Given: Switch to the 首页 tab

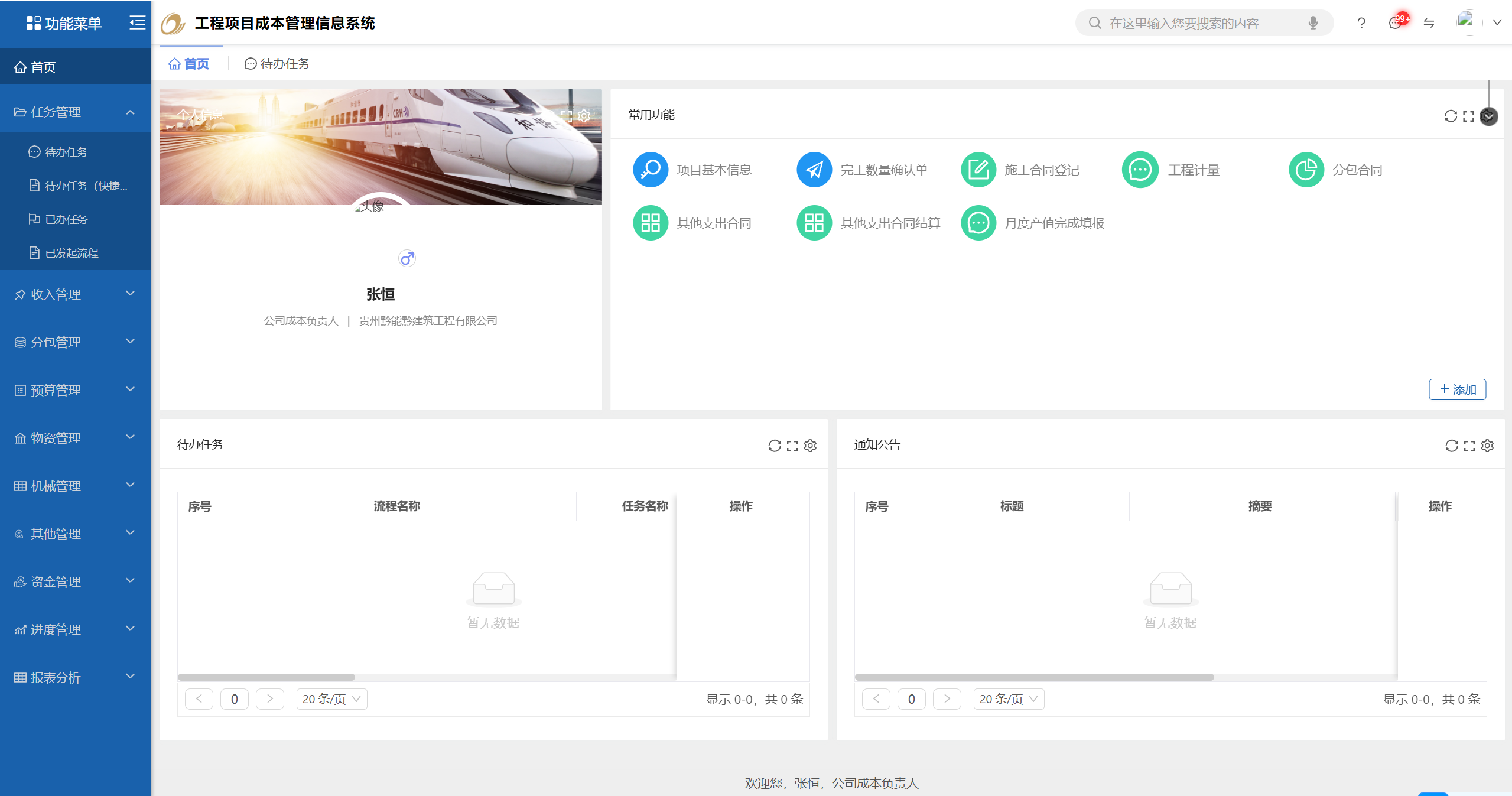Looking at the screenshot, I should [189, 63].
